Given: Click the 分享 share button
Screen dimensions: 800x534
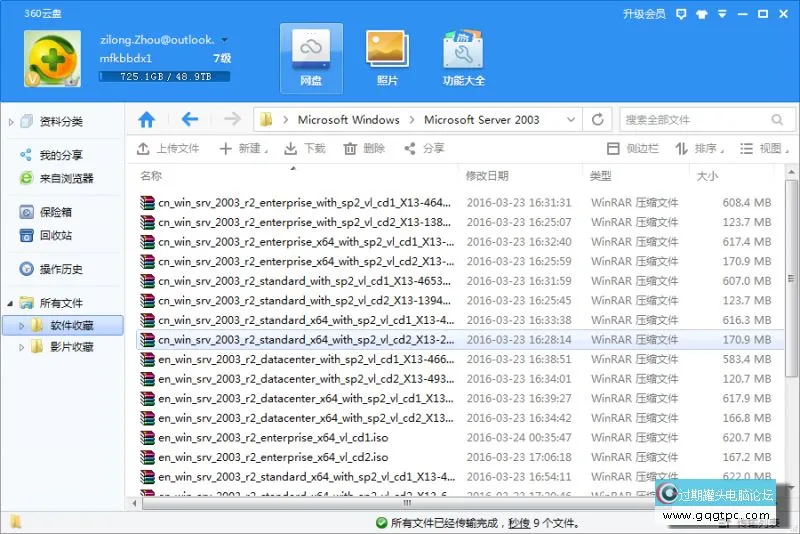Looking at the screenshot, I should click(424, 148).
